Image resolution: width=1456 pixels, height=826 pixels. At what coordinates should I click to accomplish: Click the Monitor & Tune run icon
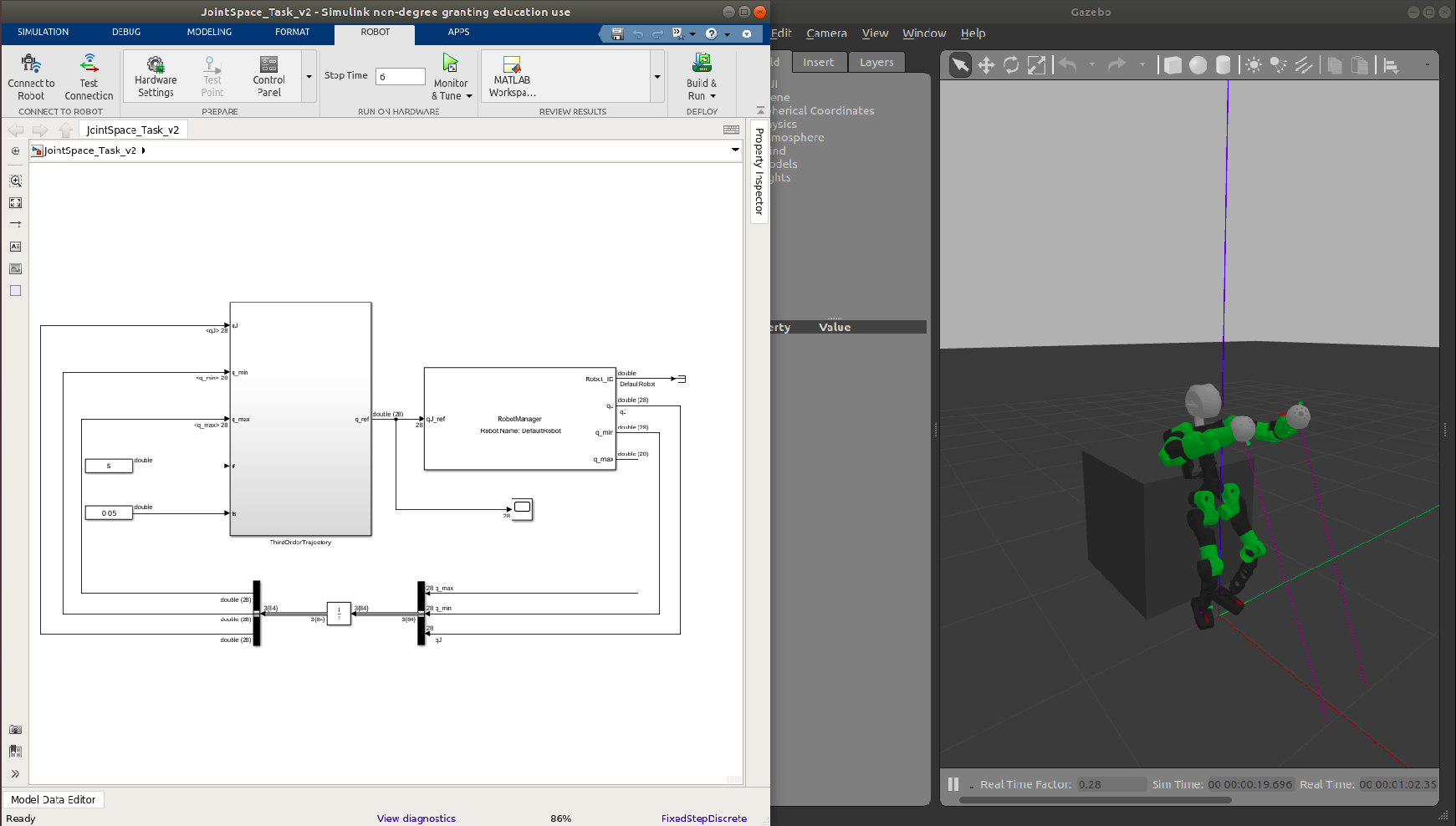pyautogui.click(x=451, y=64)
